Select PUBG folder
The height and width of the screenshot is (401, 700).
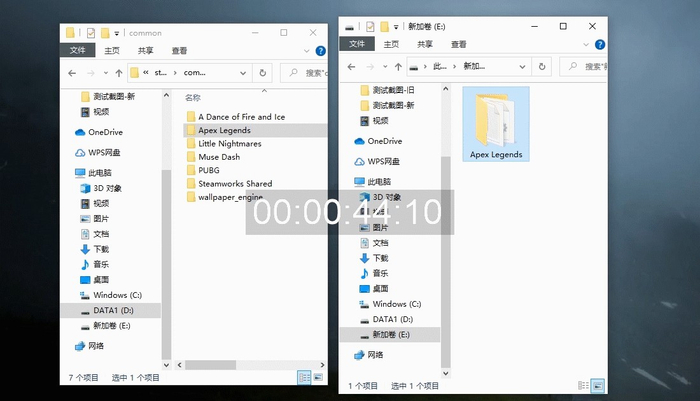pyautogui.click(x=203, y=171)
